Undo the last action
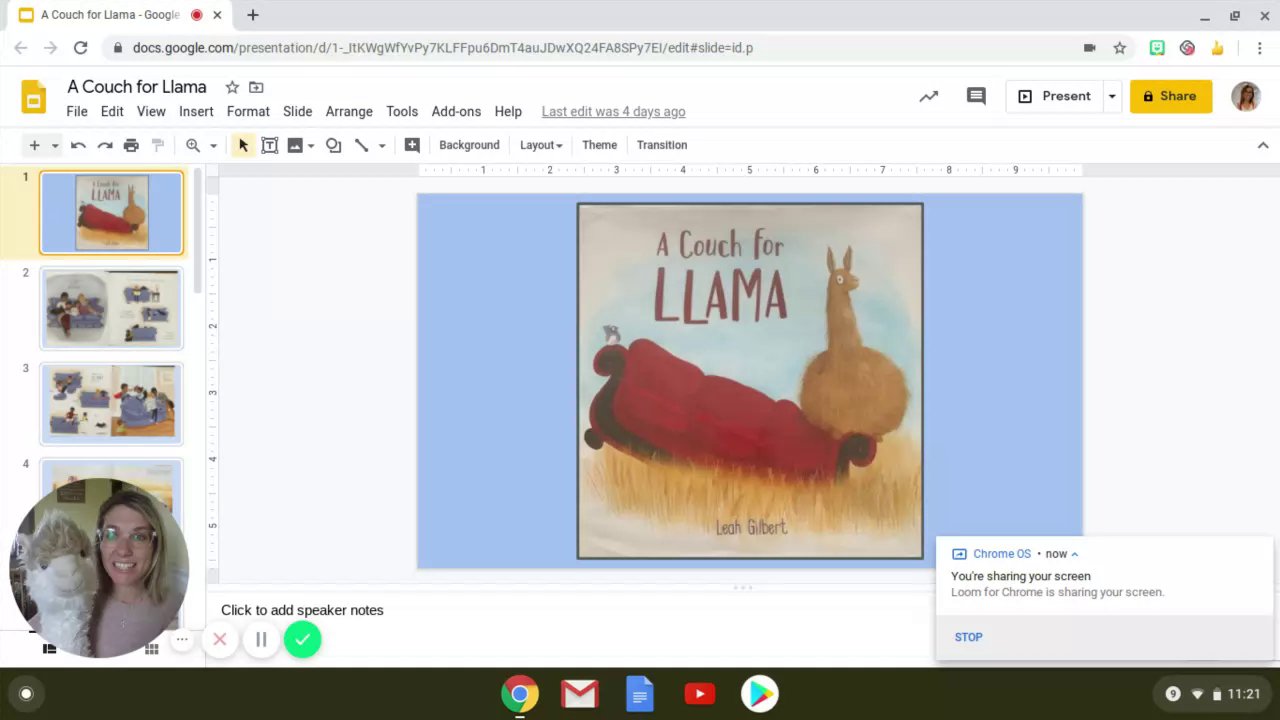1280x720 pixels. tap(78, 145)
